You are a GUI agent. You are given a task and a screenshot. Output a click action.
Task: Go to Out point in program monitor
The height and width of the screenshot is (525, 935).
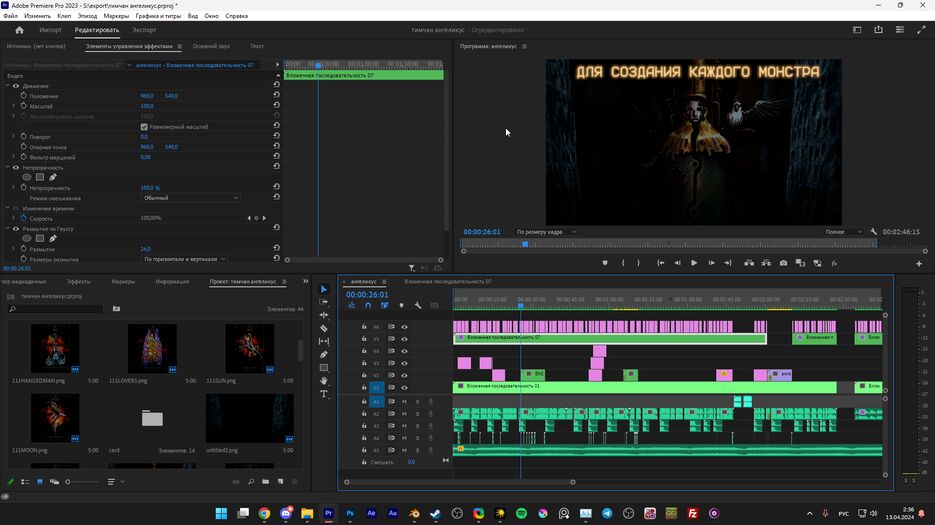(728, 263)
